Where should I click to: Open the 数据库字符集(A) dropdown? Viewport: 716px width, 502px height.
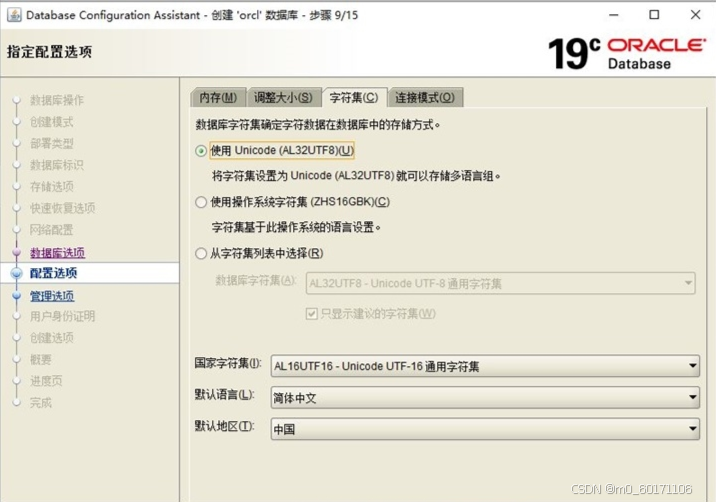click(x=500, y=283)
